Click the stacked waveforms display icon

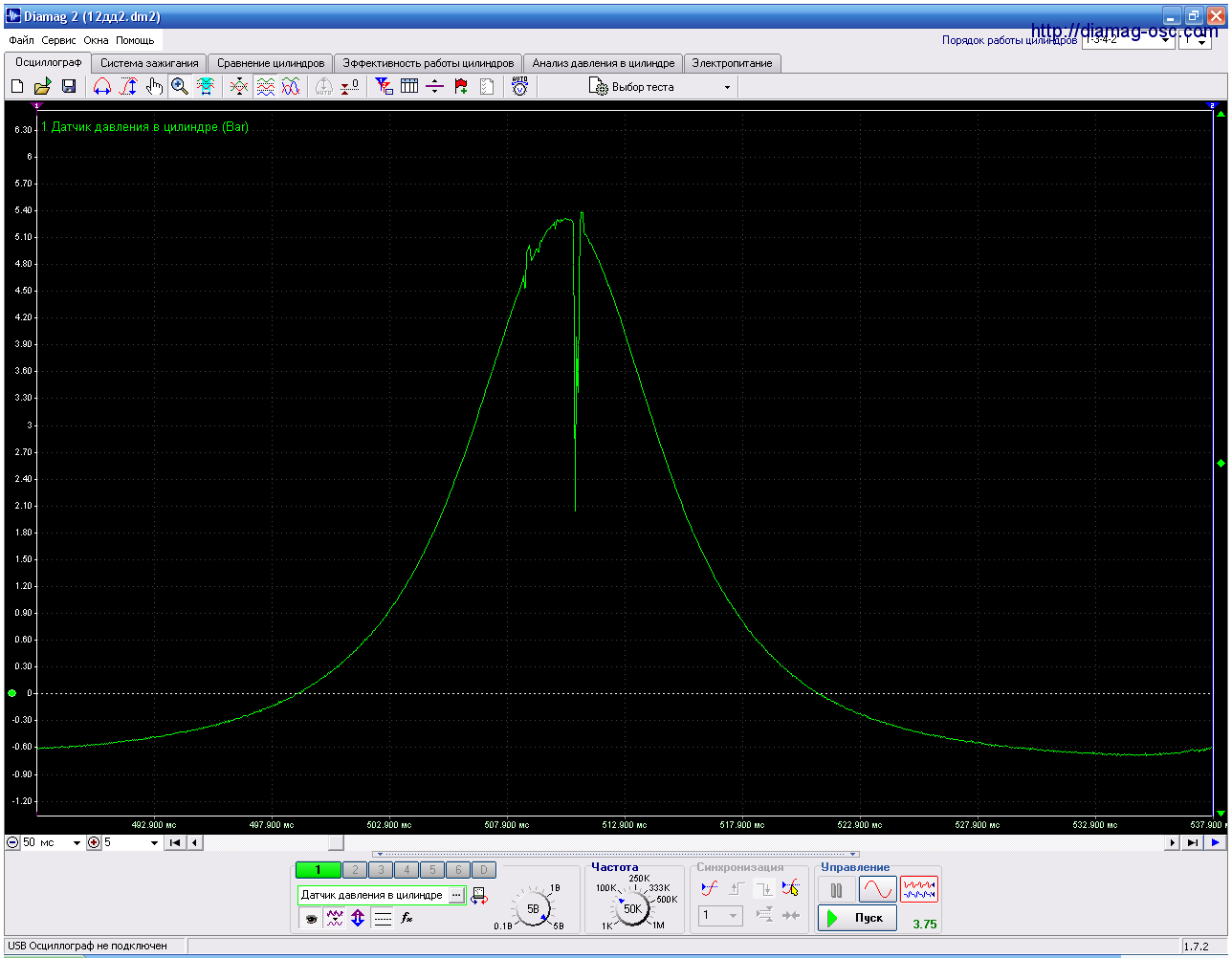tap(266, 87)
